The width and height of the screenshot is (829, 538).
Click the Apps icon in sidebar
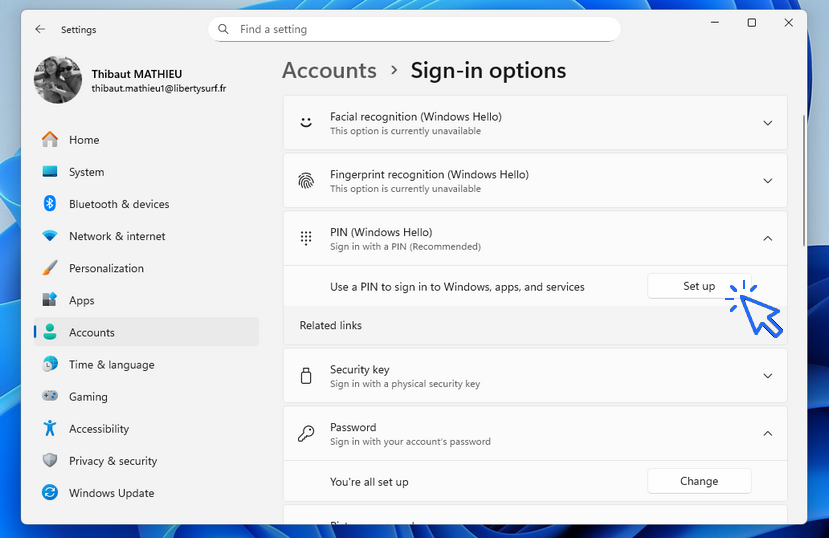point(50,300)
